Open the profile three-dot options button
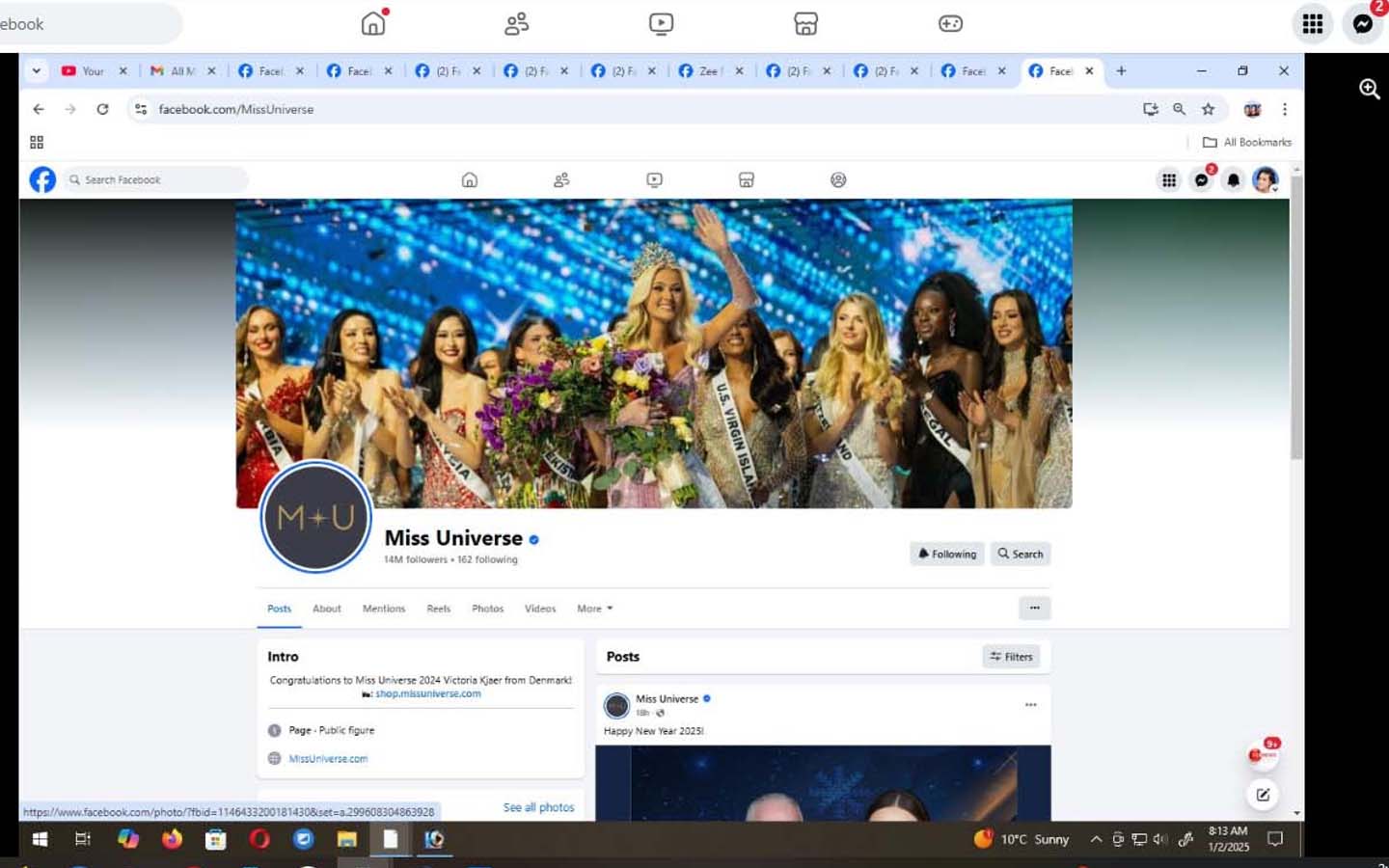The image size is (1389, 868). (1034, 608)
